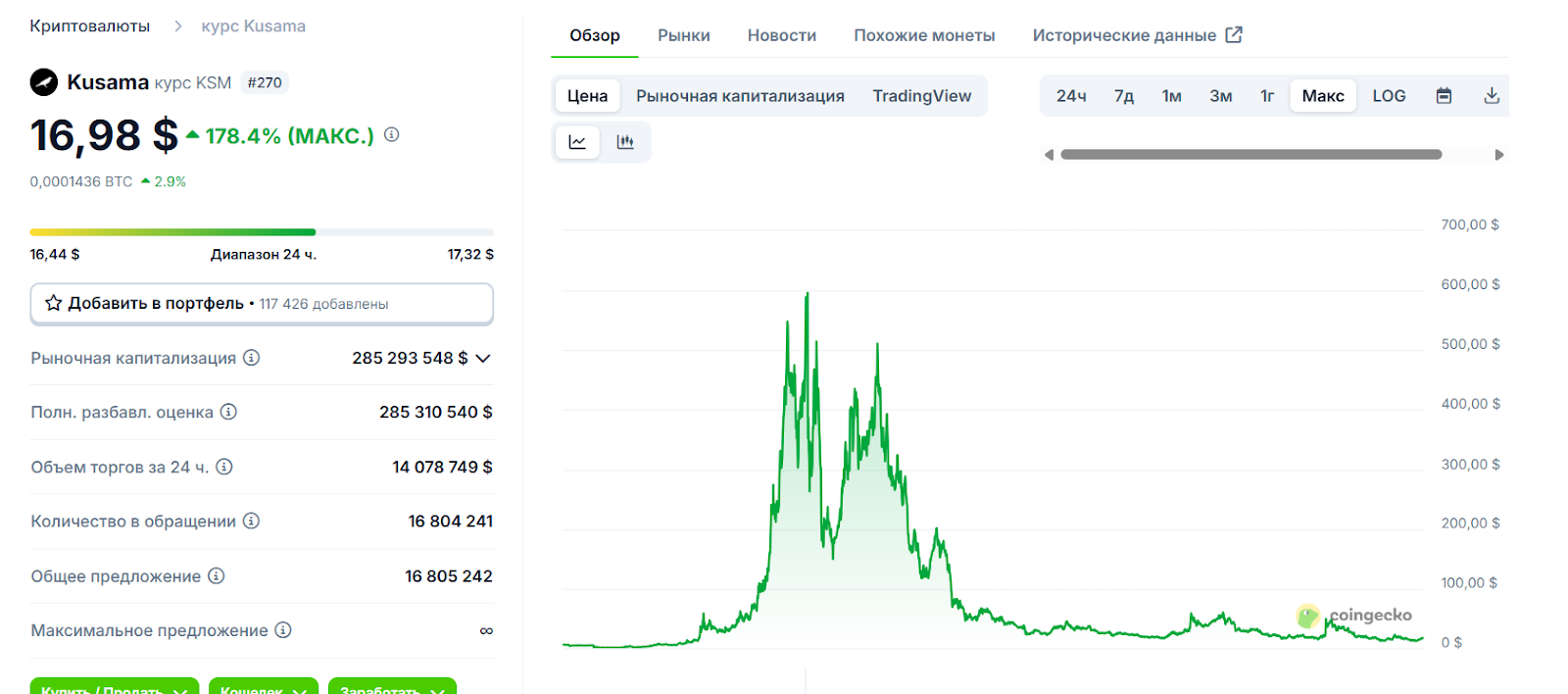Select Рыночная капитализация chart mode
The image size is (1568, 694).
tap(740, 96)
